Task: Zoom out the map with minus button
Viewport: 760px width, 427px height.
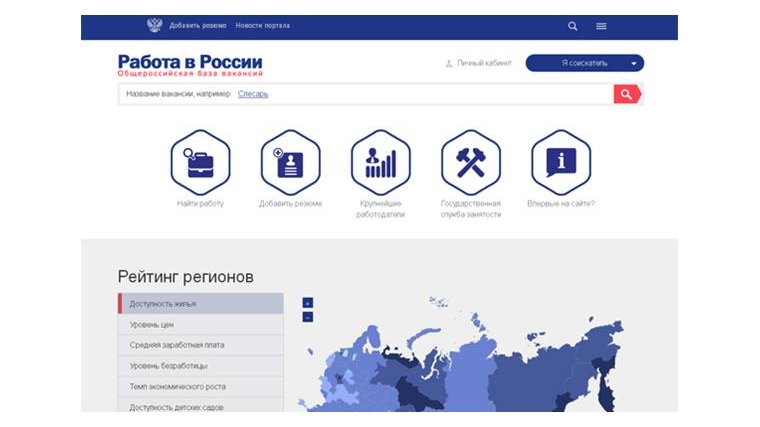Action: point(308,317)
